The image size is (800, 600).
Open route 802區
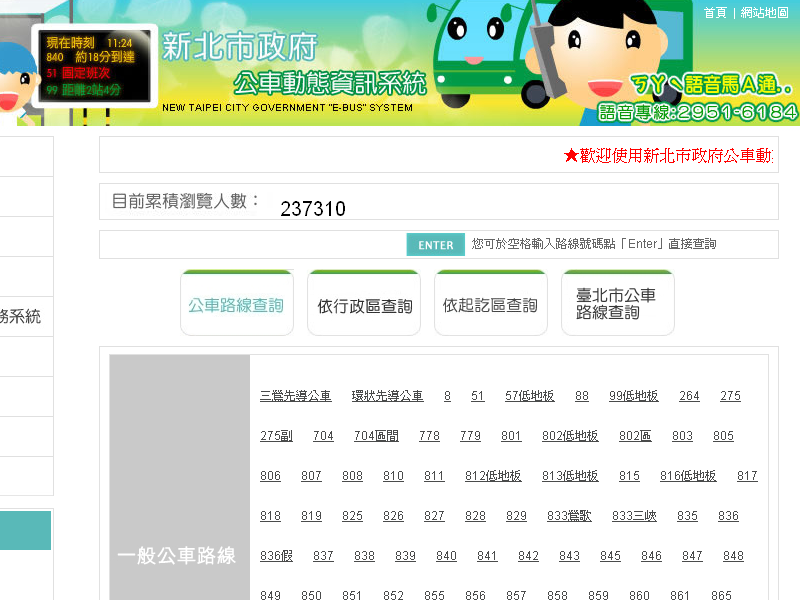[x=635, y=436]
